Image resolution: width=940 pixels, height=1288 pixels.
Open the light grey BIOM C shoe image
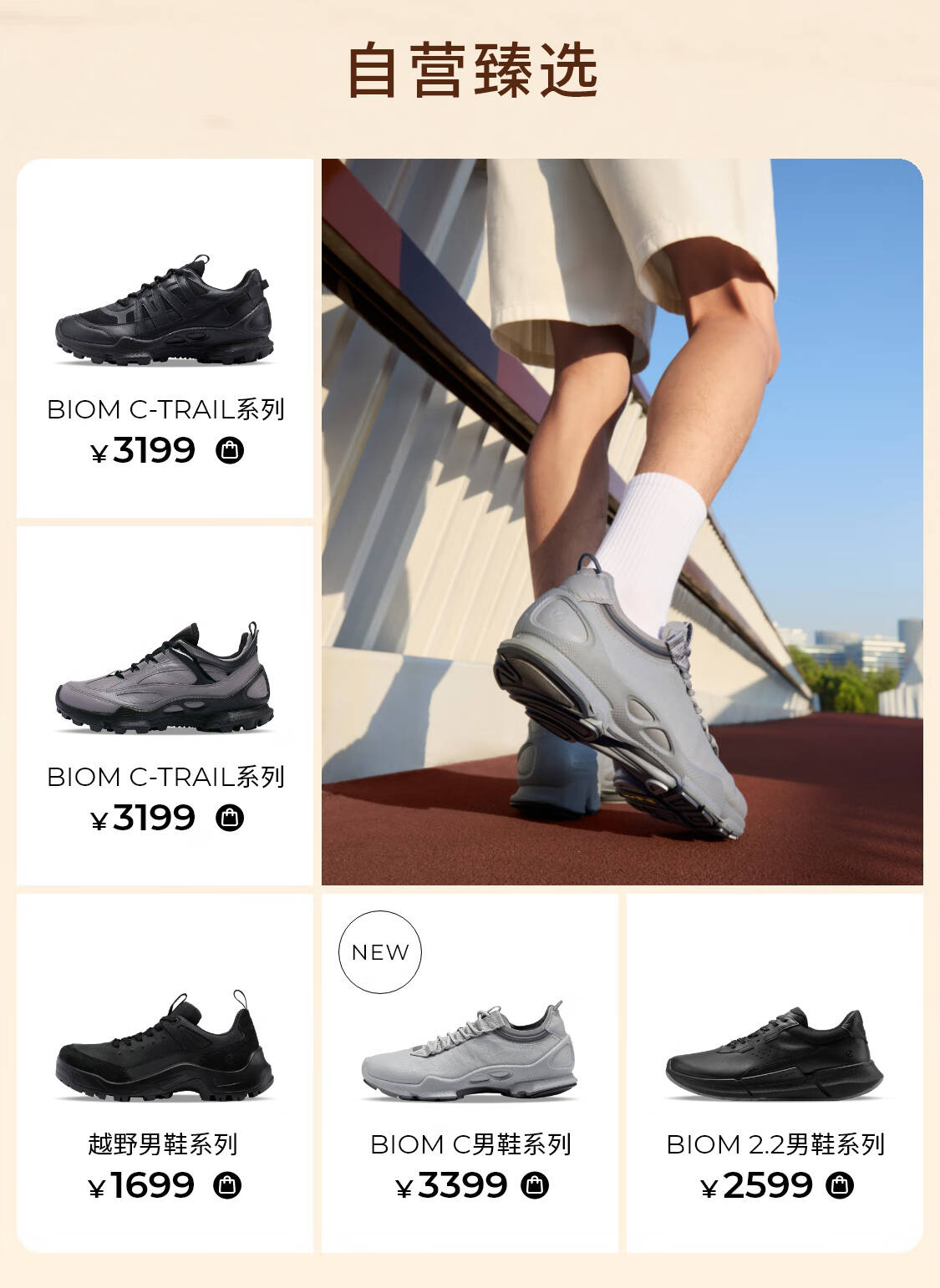(x=470, y=1051)
